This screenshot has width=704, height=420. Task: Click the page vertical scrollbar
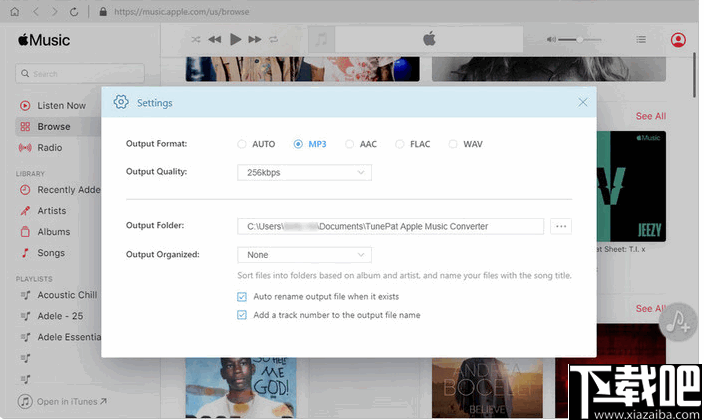tap(695, 74)
